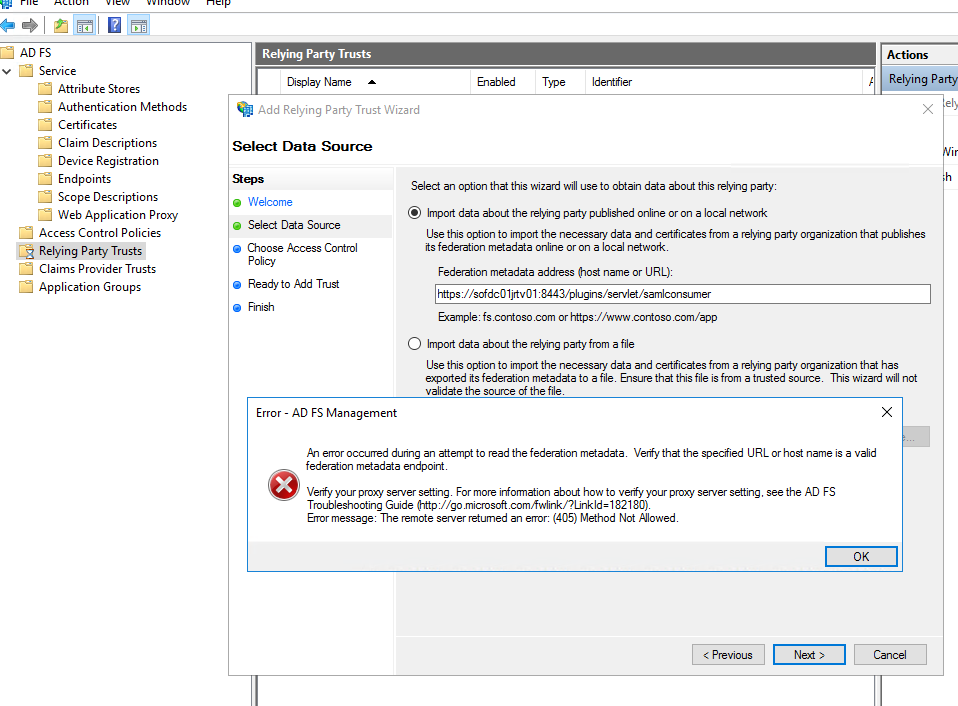Click the AD FS root folder icon

point(7,53)
